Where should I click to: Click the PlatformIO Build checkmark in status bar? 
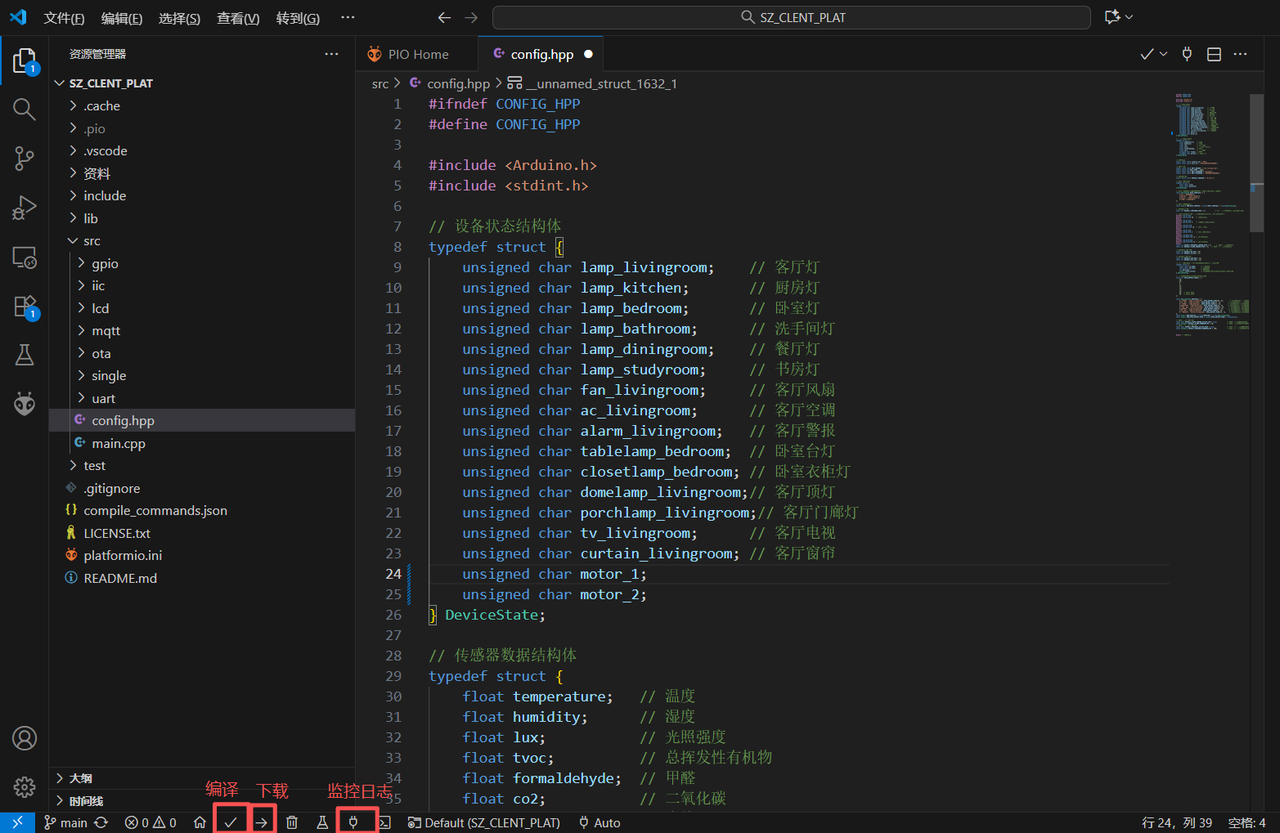(x=231, y=822)
